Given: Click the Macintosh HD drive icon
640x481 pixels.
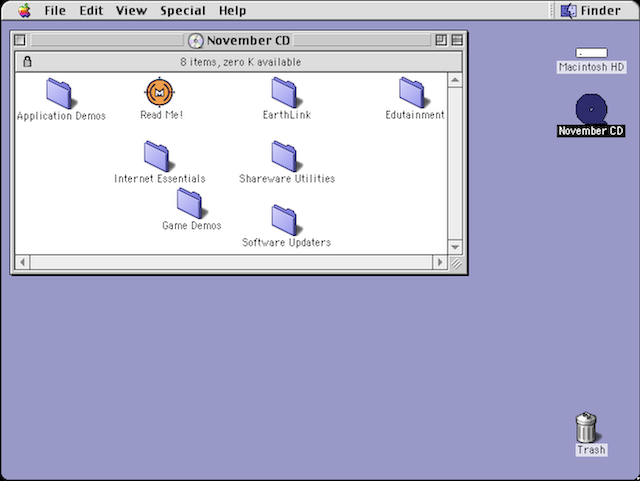Looking at the screenshot, I should pos(591,53).
